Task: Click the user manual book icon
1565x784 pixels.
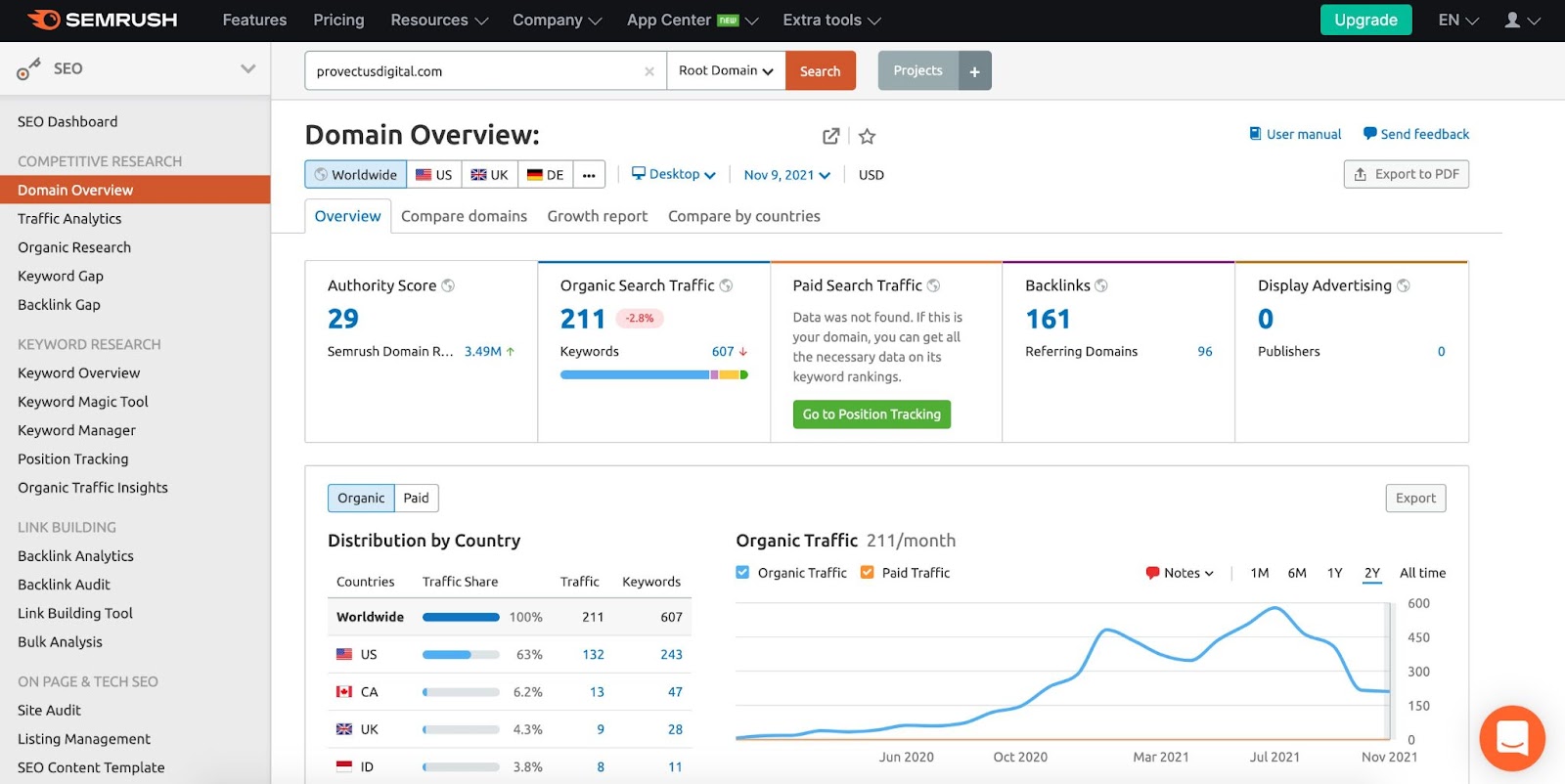Action: tap(1255, 134)
